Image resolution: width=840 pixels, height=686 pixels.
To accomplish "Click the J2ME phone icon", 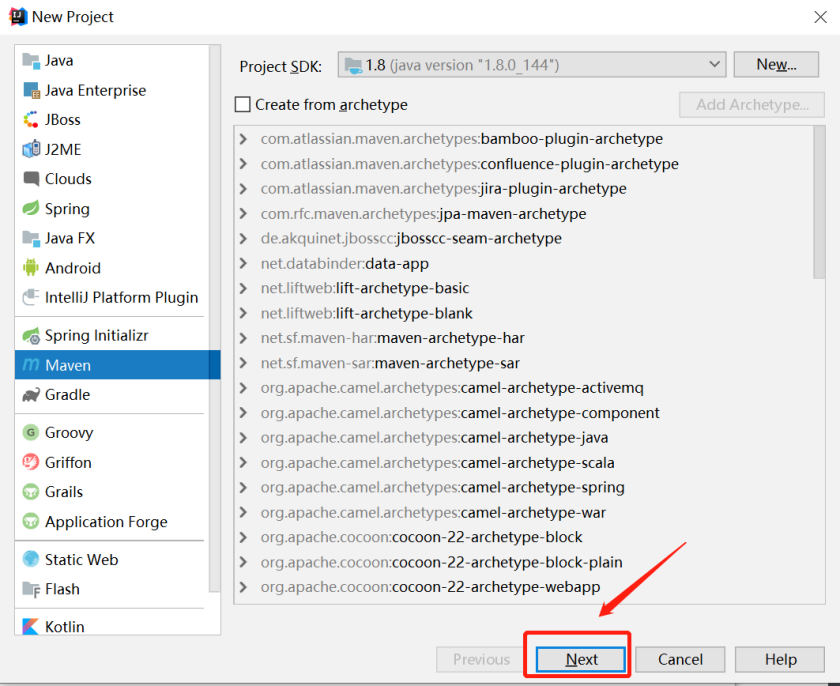I will coord(31,149).
